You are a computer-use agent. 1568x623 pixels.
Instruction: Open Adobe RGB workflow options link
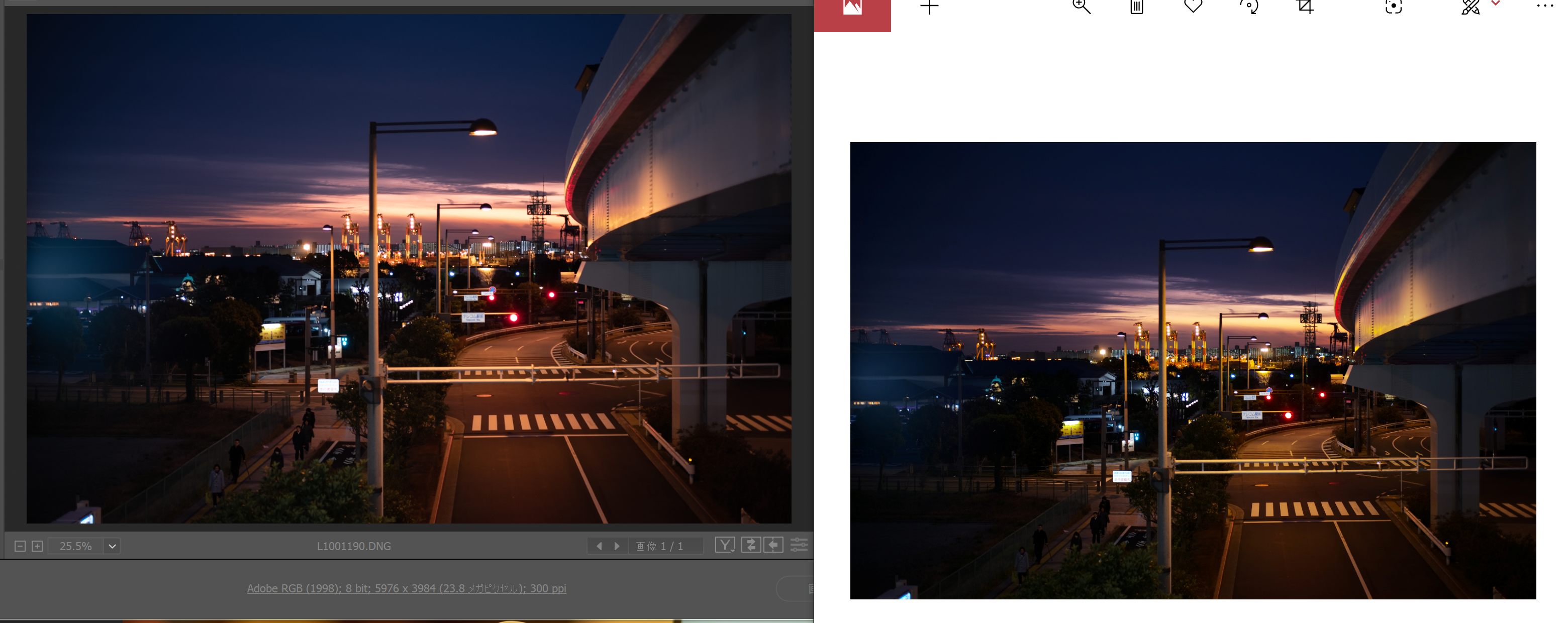pyautogui.click(x=406, y=588)
